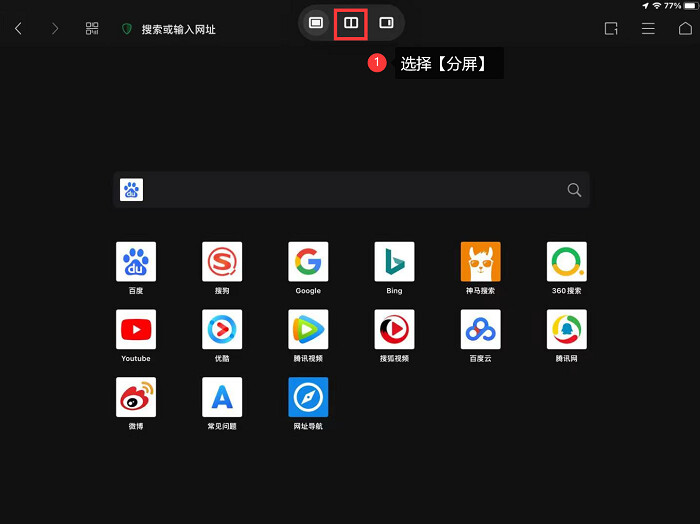Image resolution: width=700 pixels, height=524 pixels.
Task: Open the tabs/windows manager icon
Action: (611, 29)
